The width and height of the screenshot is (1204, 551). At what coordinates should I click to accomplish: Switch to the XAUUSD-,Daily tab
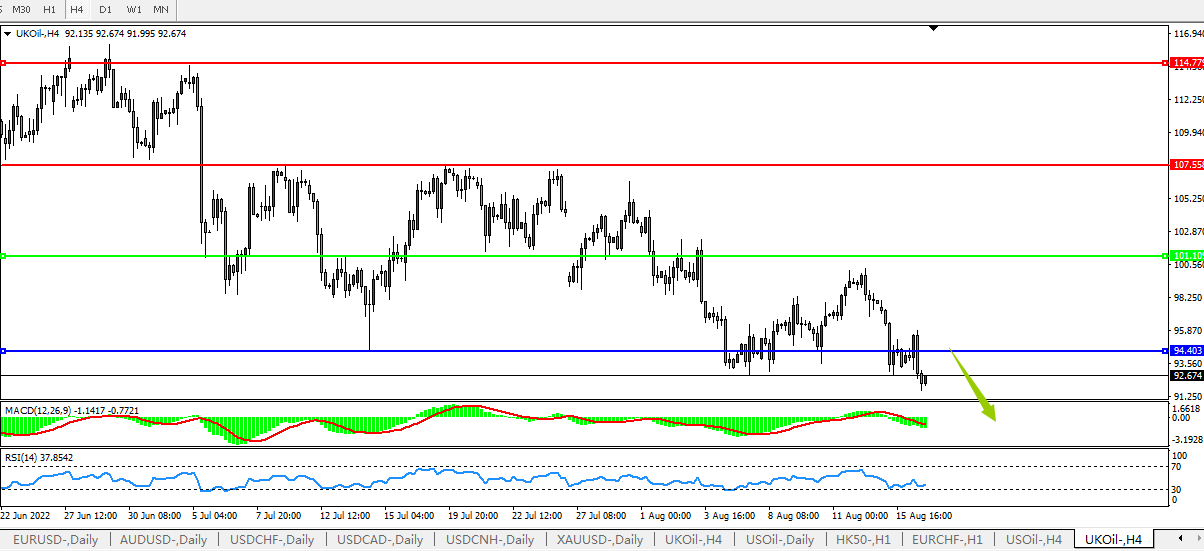pyautogui.click(x=601, y=540)
